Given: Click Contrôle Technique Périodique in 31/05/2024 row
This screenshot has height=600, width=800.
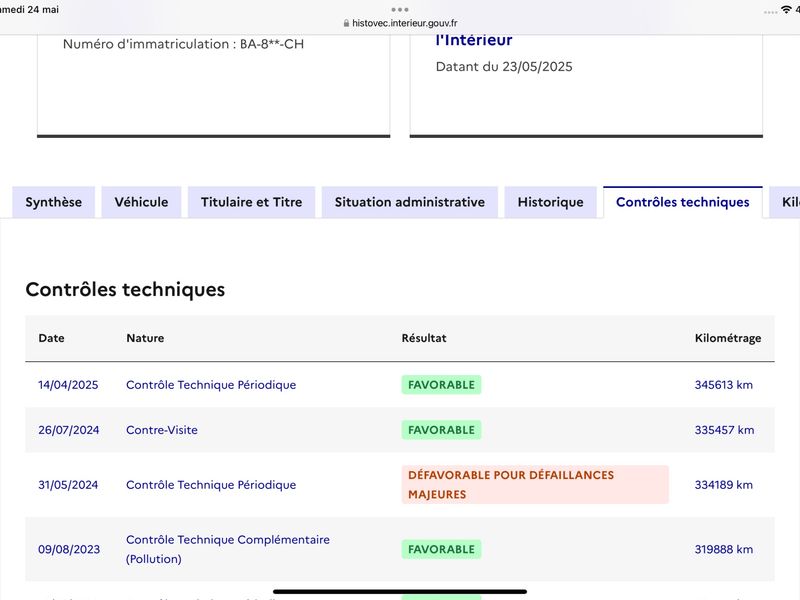Looking at the screenshot, I should [x=211, y=485].
